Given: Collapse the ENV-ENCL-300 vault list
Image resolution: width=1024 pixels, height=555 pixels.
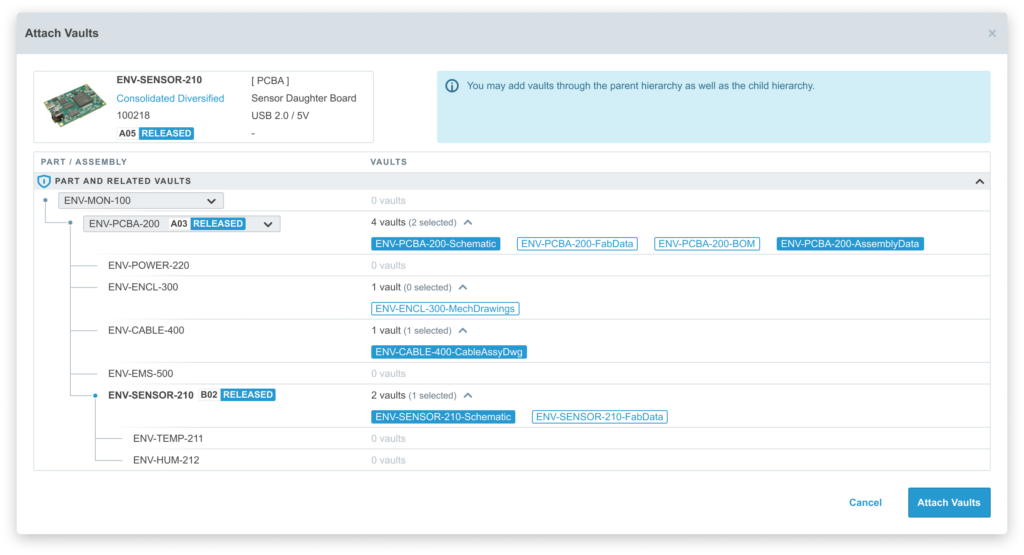Looking at the screenshot, I should pyautogui.click(x=462, y=287).
